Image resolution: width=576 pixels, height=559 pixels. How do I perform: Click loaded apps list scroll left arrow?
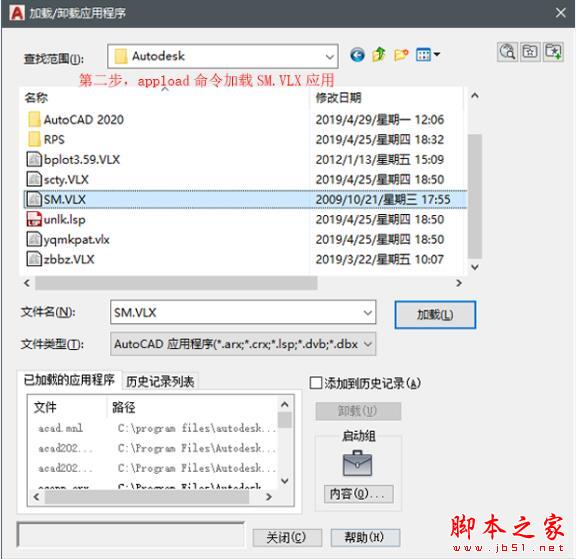[x=36, y=497]
